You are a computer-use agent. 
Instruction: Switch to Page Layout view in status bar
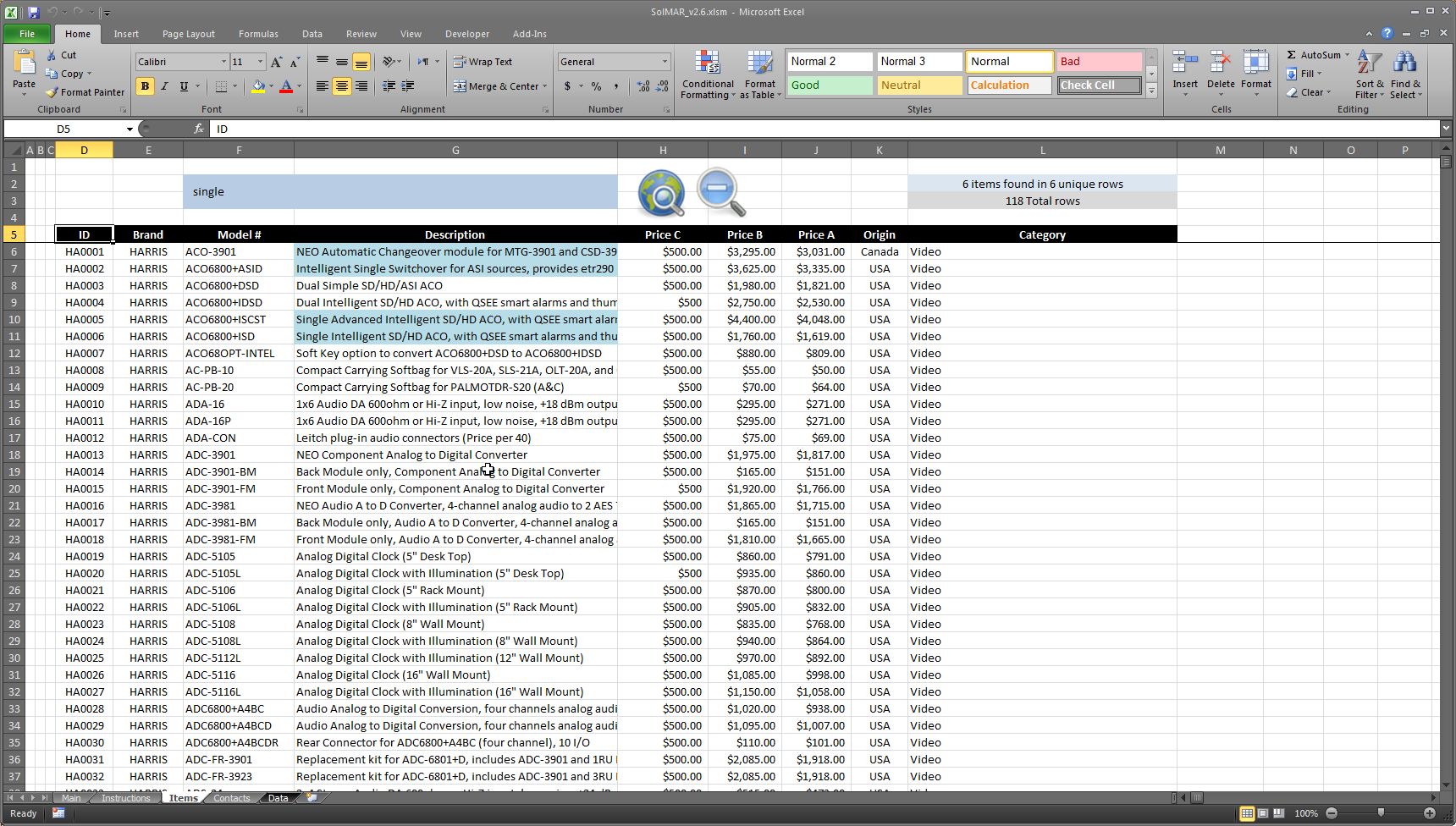point(1263,813)
